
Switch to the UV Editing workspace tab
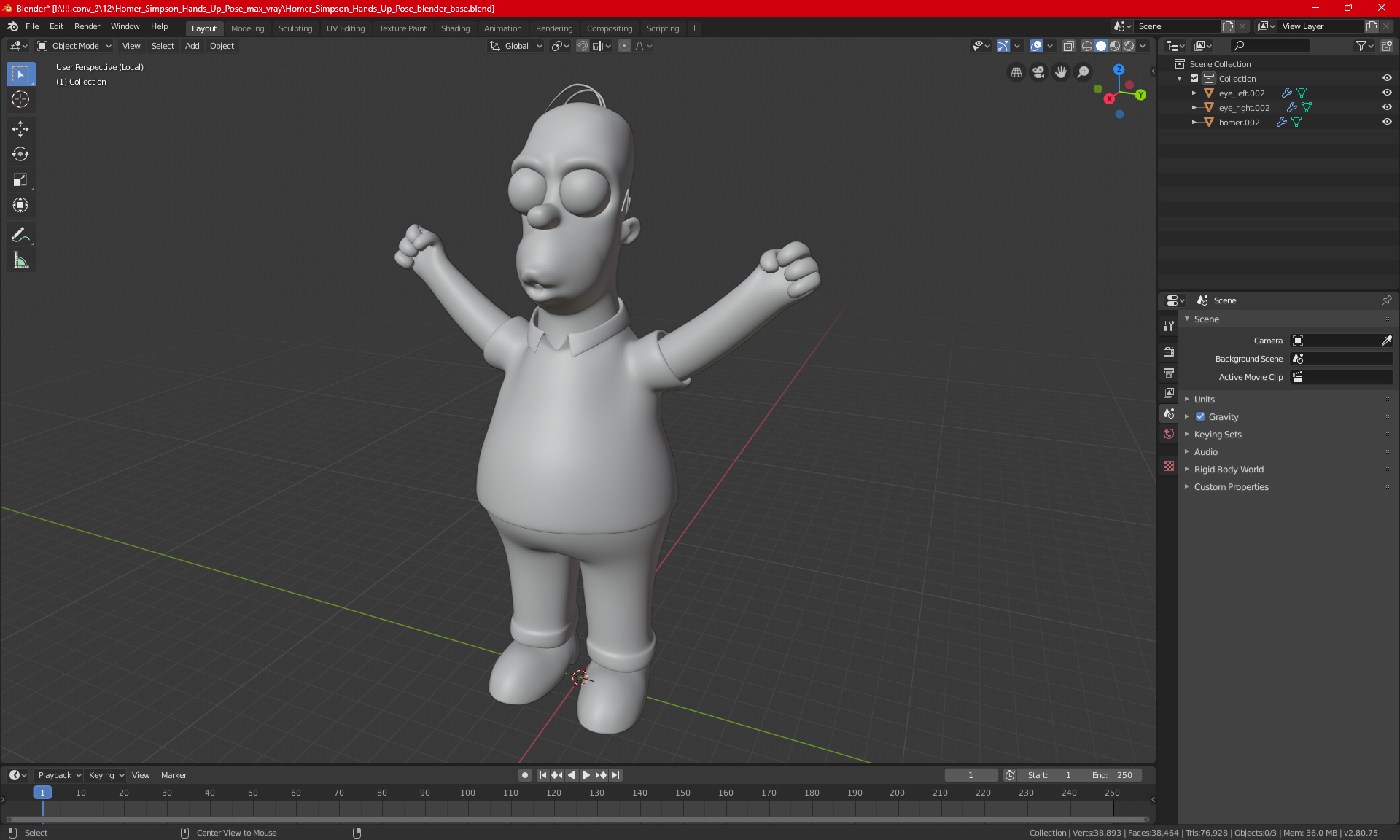pyautogui.click(x=346, y=28)
